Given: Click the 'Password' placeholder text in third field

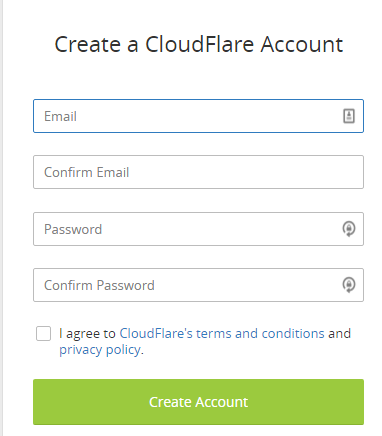Looking at the screenshot, I should [x=73, y=229].
